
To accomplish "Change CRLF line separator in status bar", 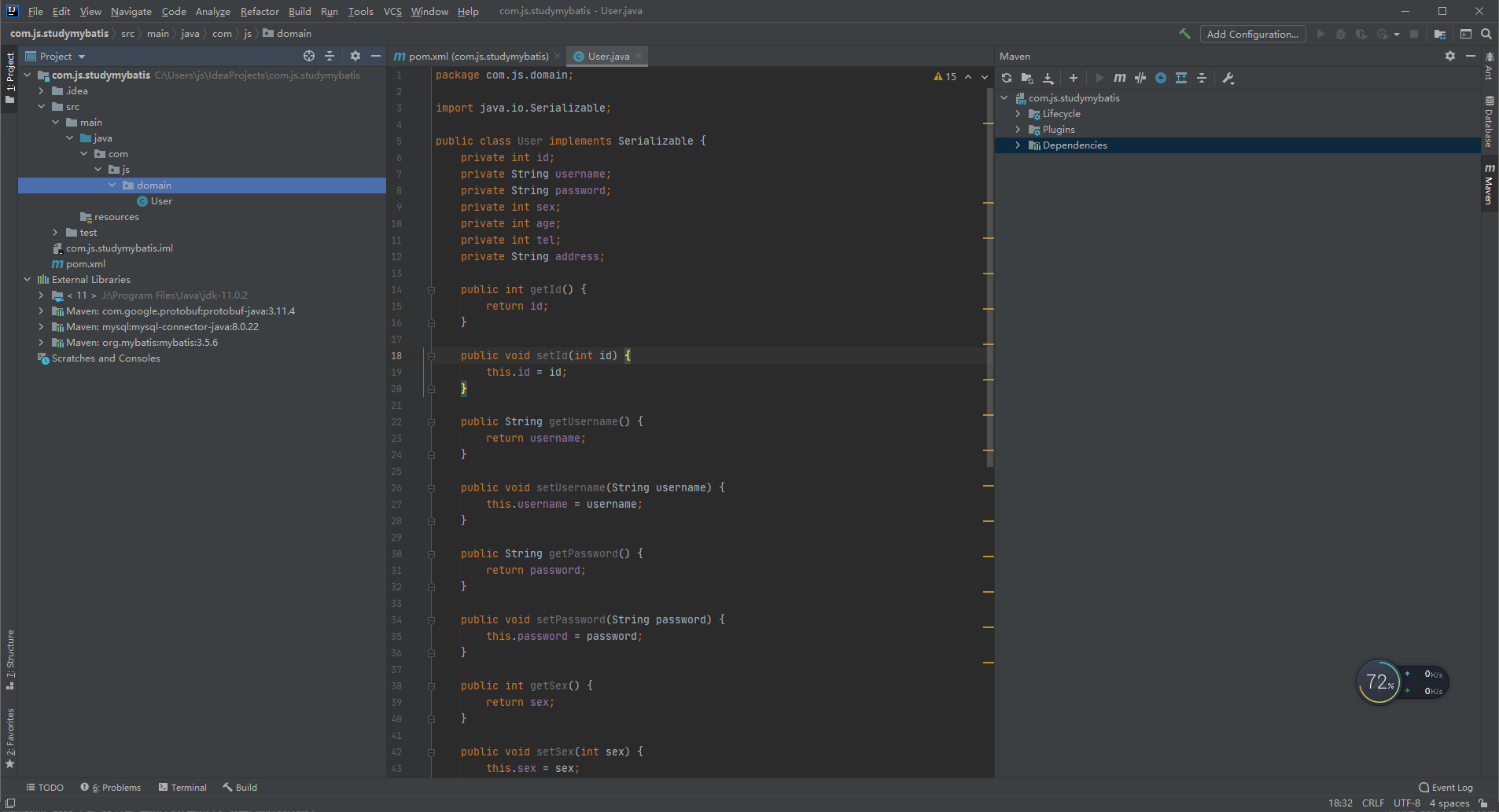I will 1373,803.
